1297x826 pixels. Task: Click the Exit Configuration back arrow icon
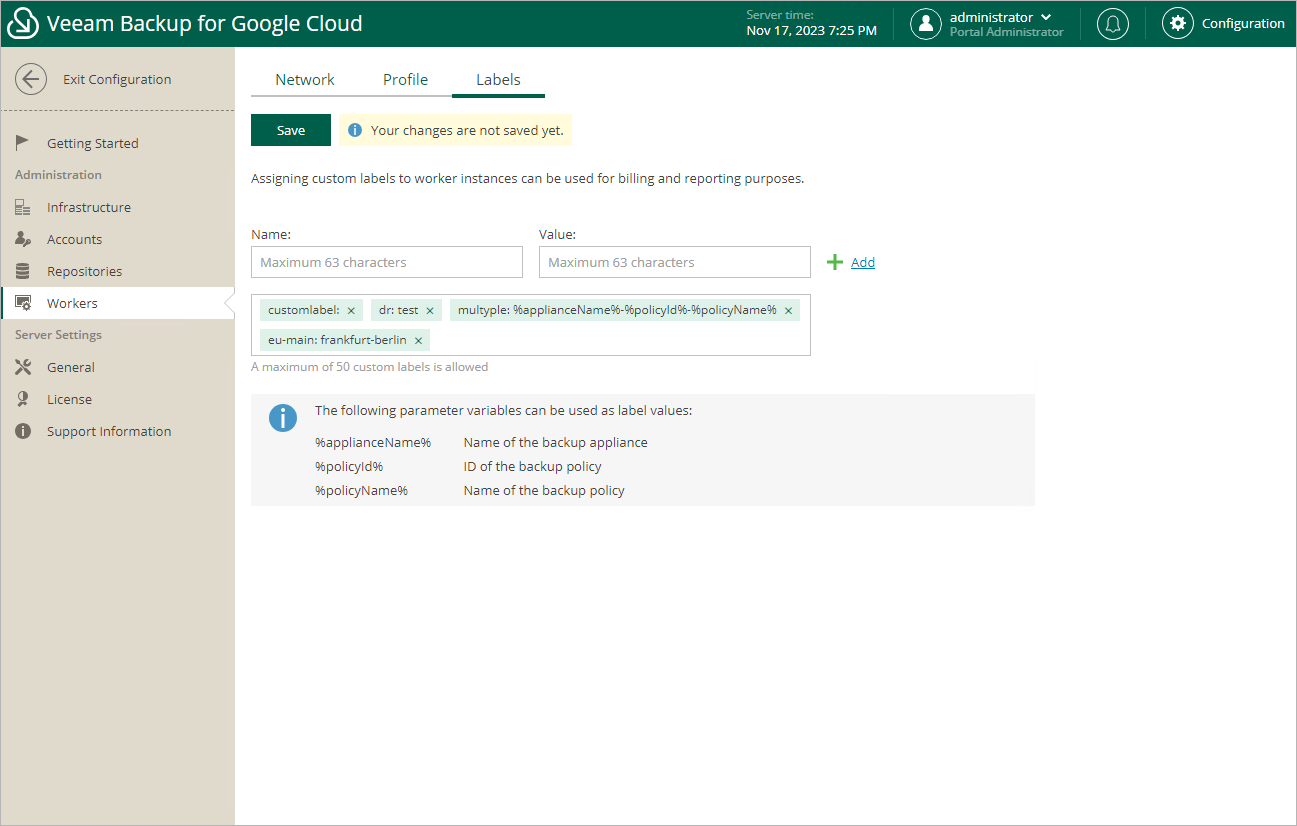[31, 80]
